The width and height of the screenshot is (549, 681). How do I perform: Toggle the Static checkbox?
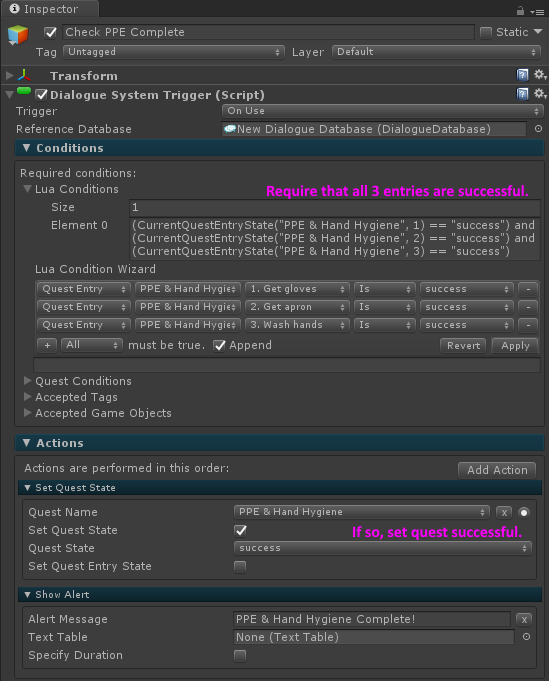[486, 33]
